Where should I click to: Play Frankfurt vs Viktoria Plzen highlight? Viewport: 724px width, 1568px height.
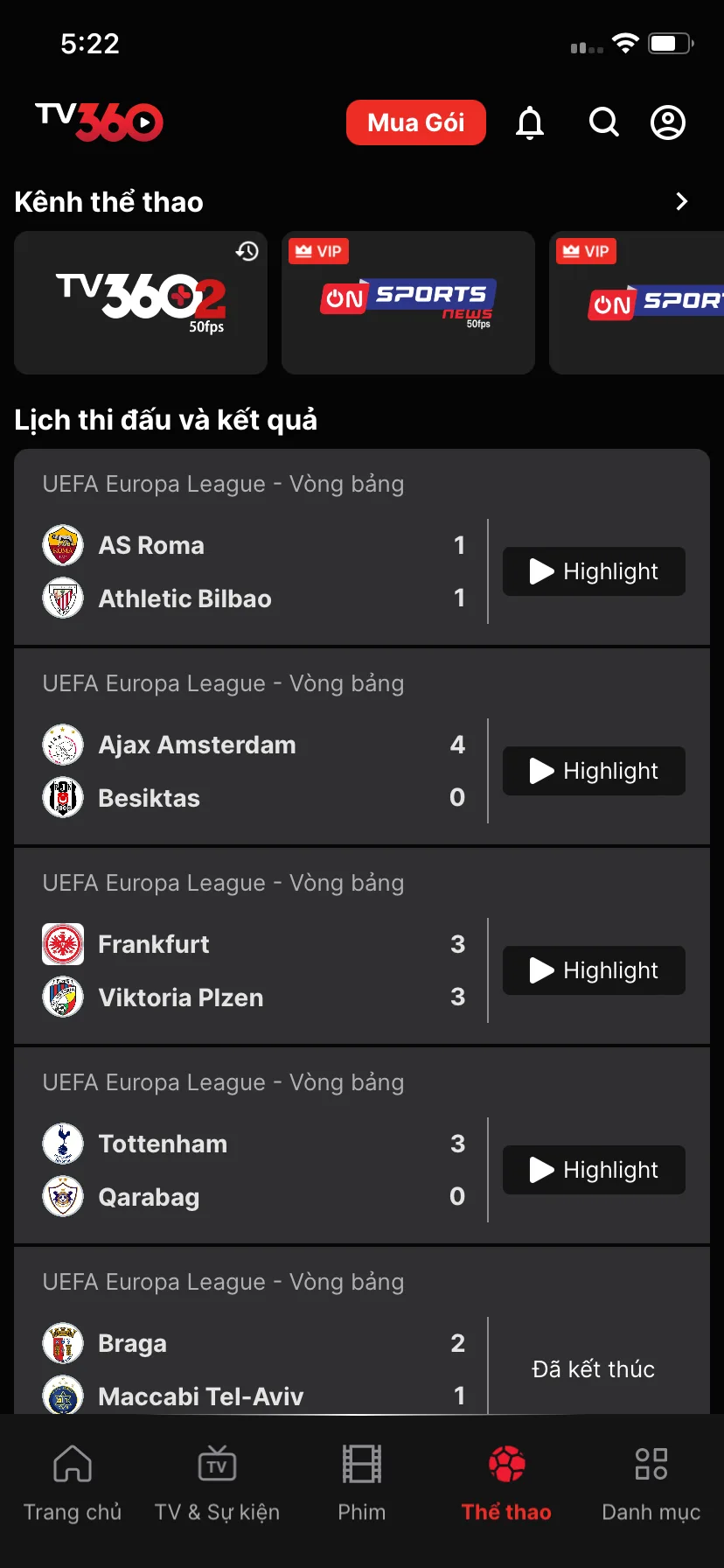[594, 970]
